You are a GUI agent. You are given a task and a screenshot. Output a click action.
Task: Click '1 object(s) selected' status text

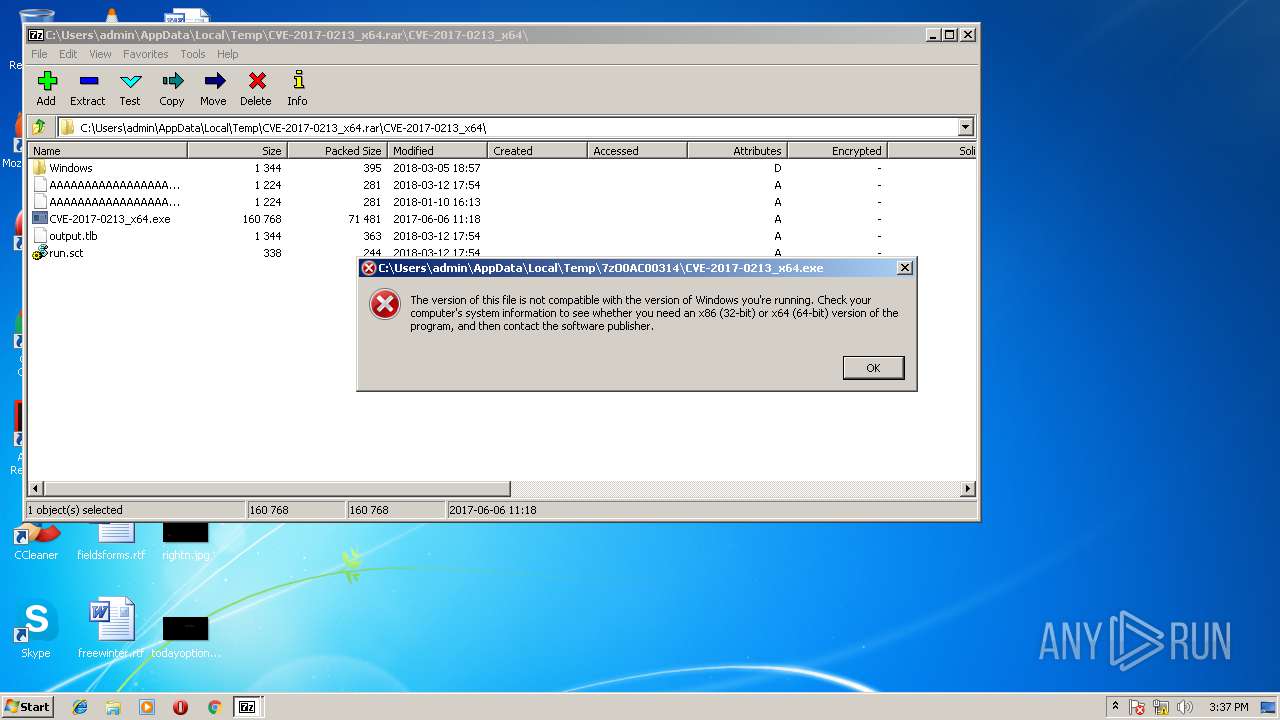pyautogui.click(x=75, y=510)
